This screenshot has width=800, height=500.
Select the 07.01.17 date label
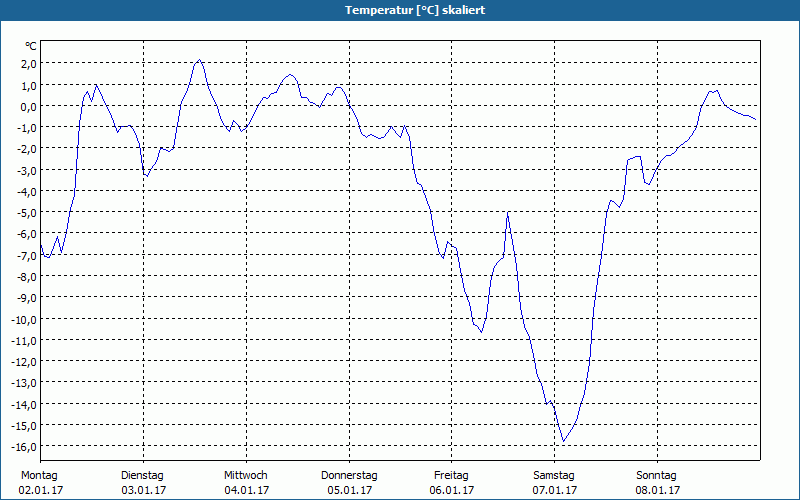(x=555, y=490)
